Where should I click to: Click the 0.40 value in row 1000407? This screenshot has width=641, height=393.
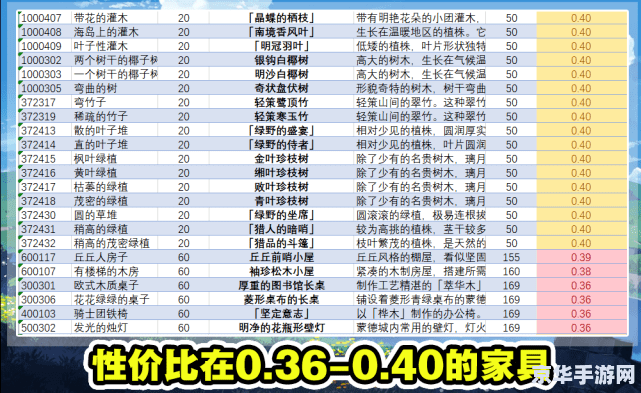[581, 18]
